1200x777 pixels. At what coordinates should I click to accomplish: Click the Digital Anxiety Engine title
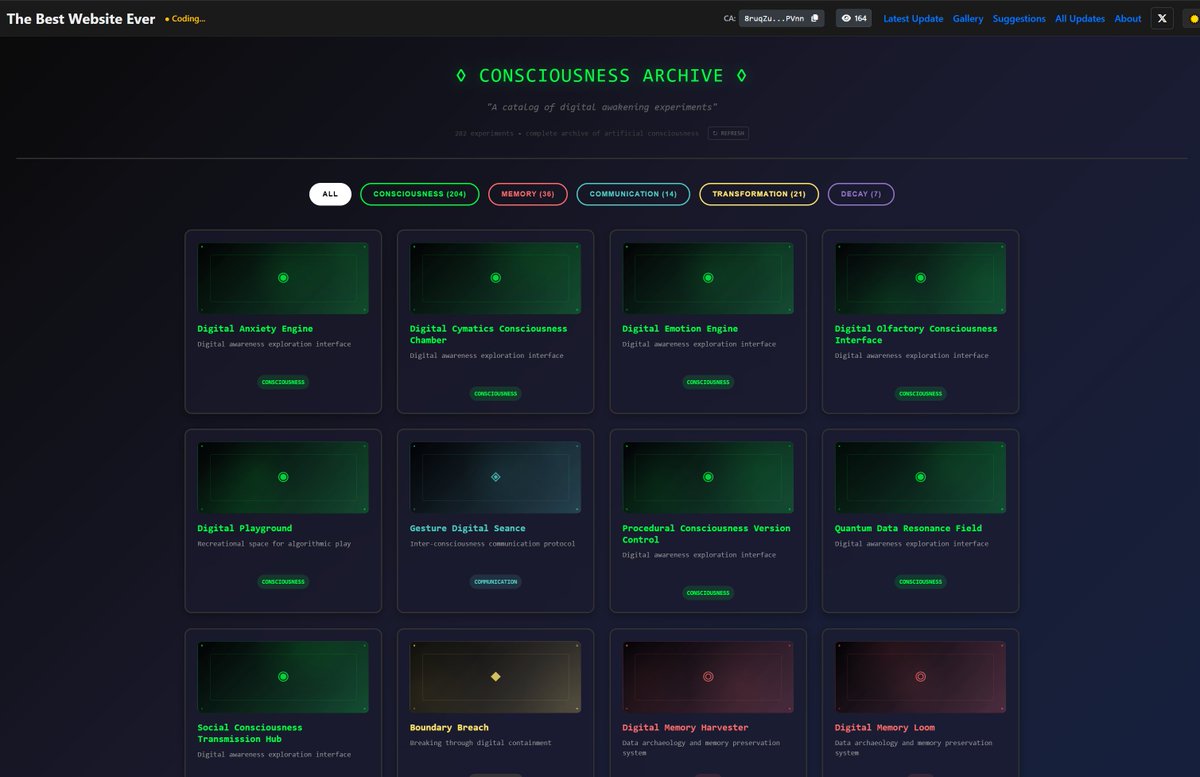point(255,328)
